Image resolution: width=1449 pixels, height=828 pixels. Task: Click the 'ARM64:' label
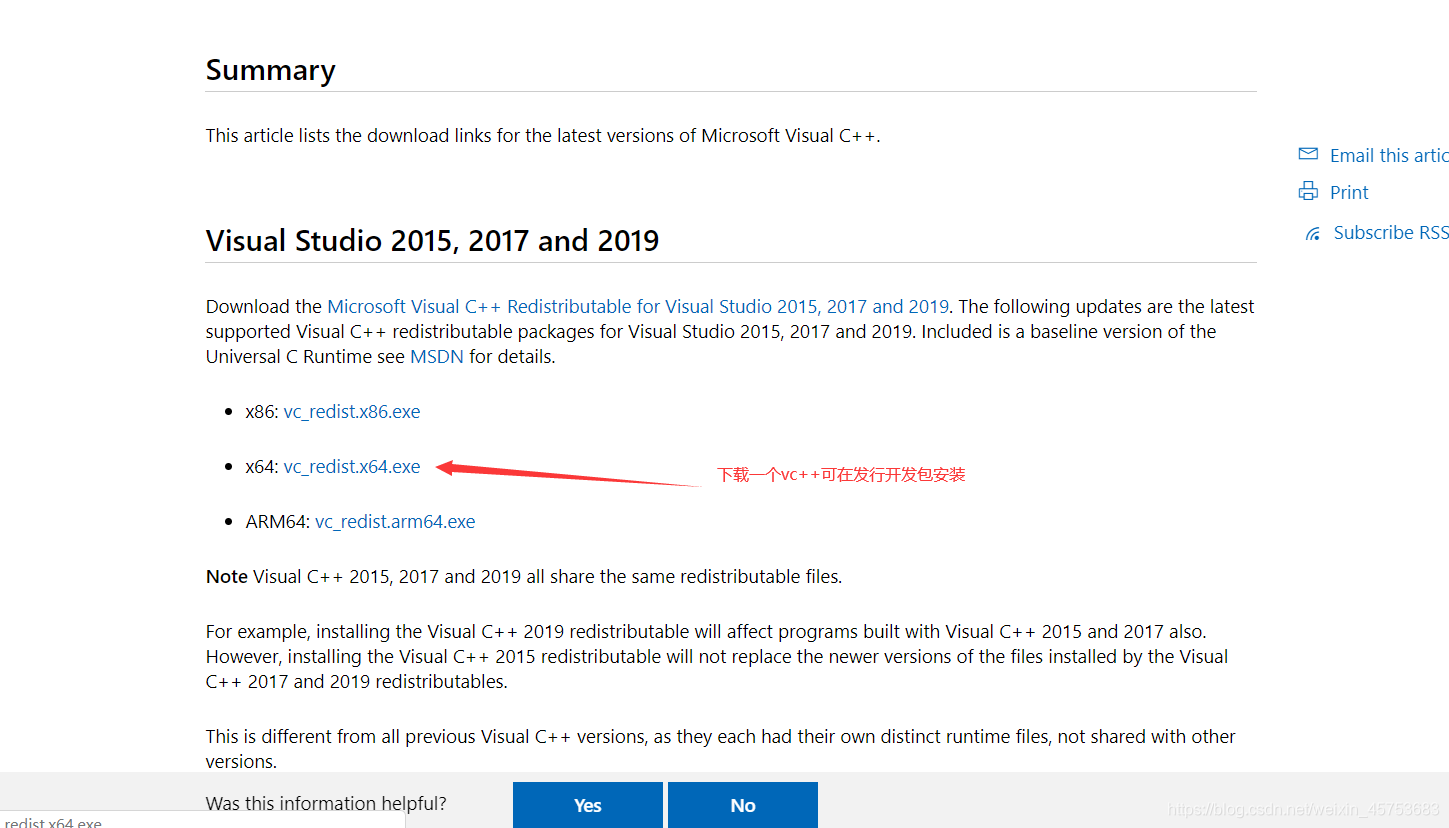click(x=278, y=521)
